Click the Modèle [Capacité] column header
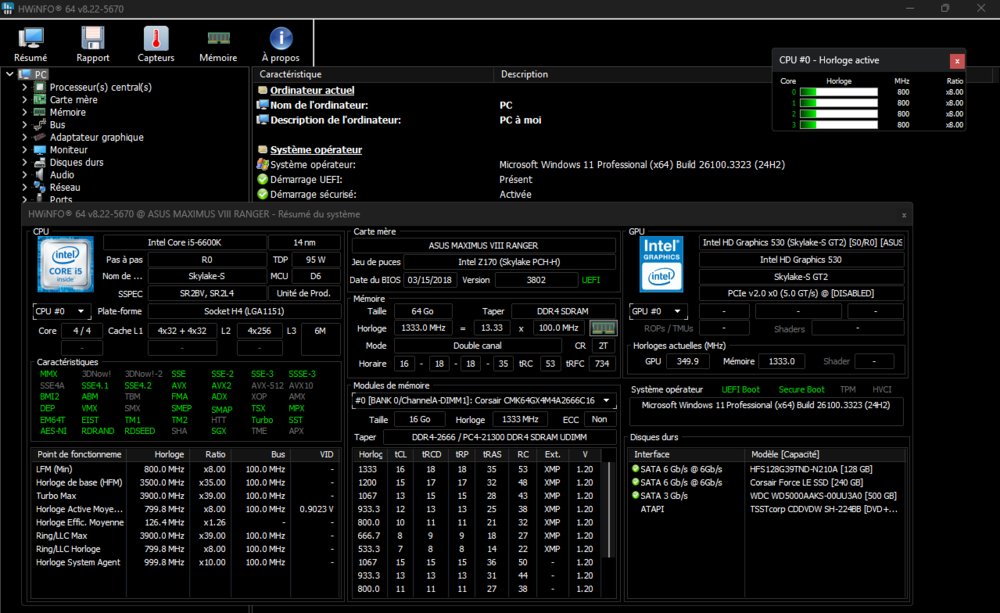Viewport: 1000px width, 613px height. (786, 453)
